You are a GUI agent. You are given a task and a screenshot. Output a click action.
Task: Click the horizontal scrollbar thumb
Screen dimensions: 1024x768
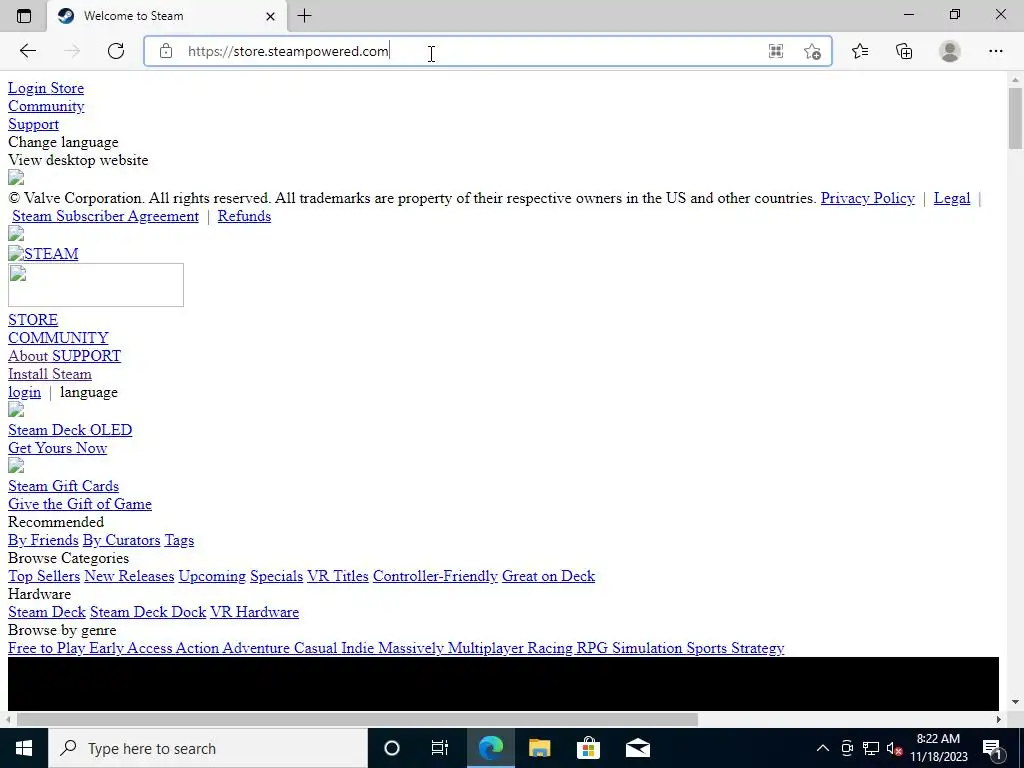click(357, 720)
